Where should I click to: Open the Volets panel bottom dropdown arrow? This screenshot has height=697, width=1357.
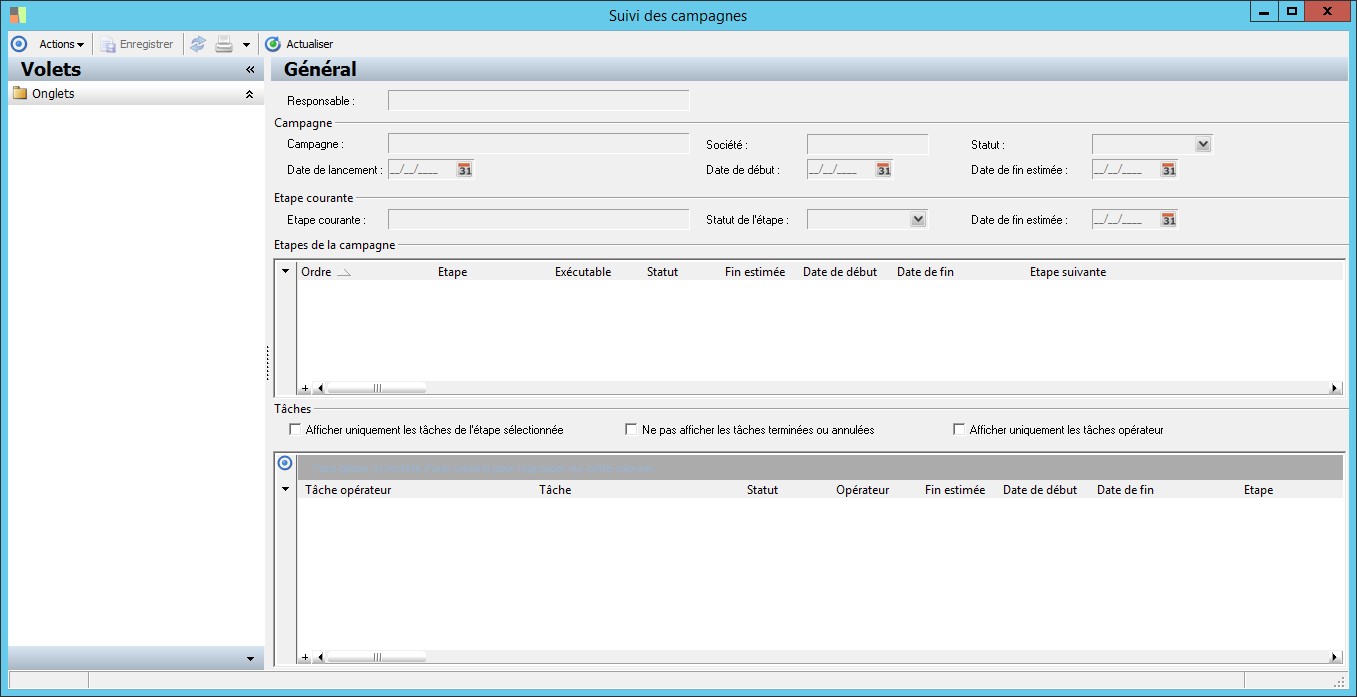point(250,659)
